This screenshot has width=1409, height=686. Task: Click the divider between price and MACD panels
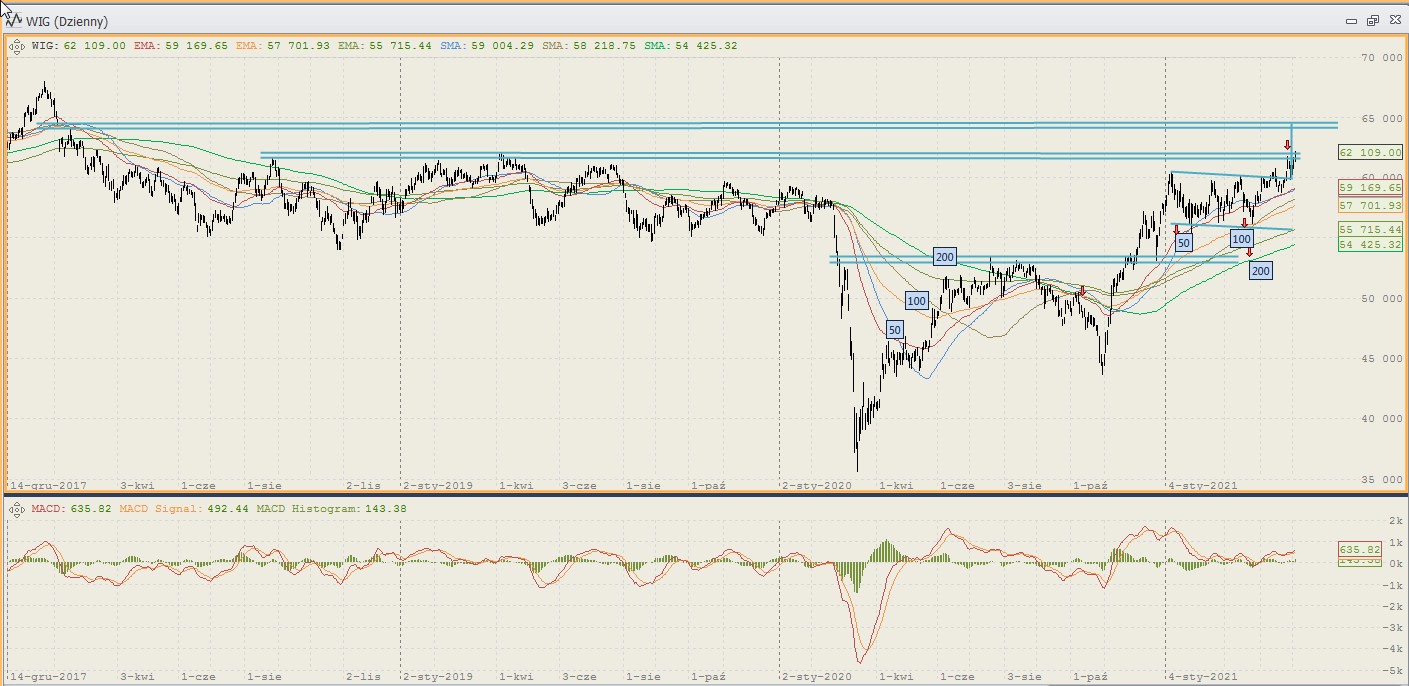(700, 493)
